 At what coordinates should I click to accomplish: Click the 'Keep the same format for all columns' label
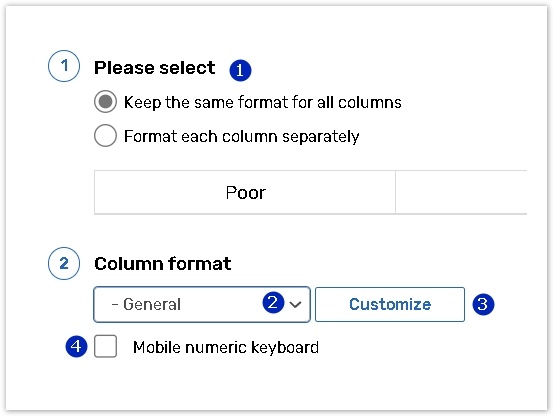262,102
